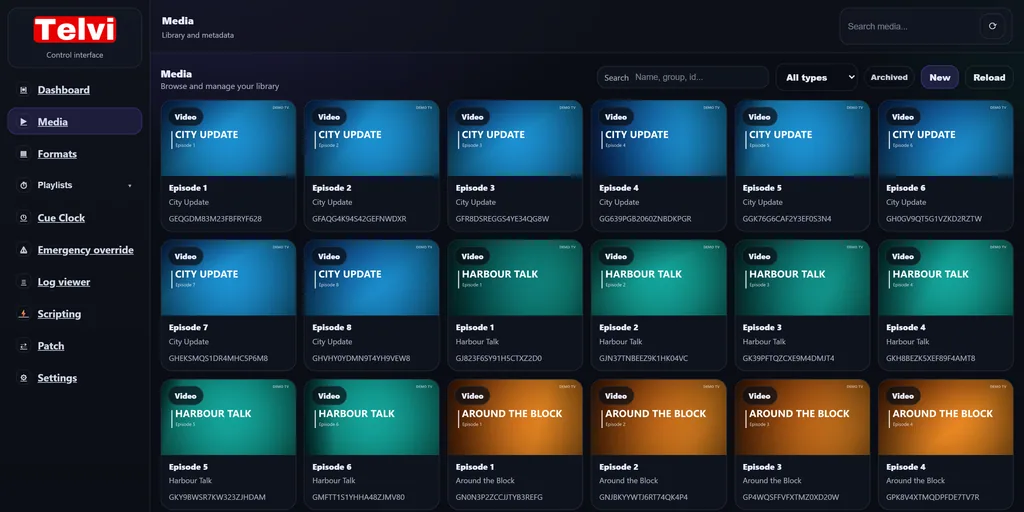
Task: Click the Log viewer list icon
Action: tap(24, 282)
